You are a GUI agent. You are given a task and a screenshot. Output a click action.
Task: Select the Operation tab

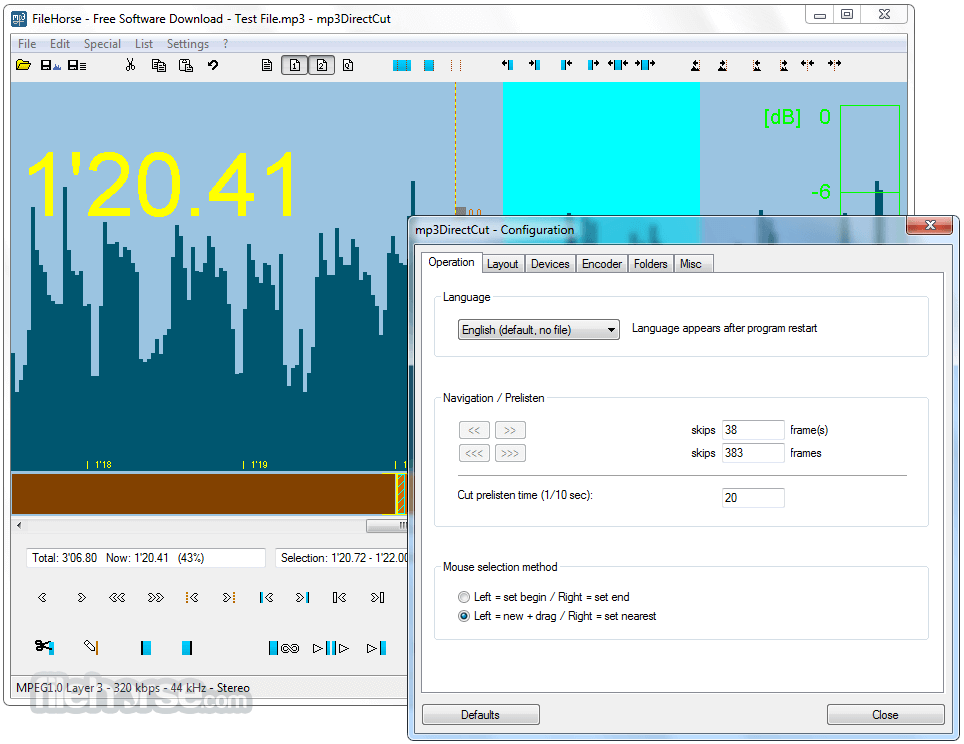pos(451,262)
